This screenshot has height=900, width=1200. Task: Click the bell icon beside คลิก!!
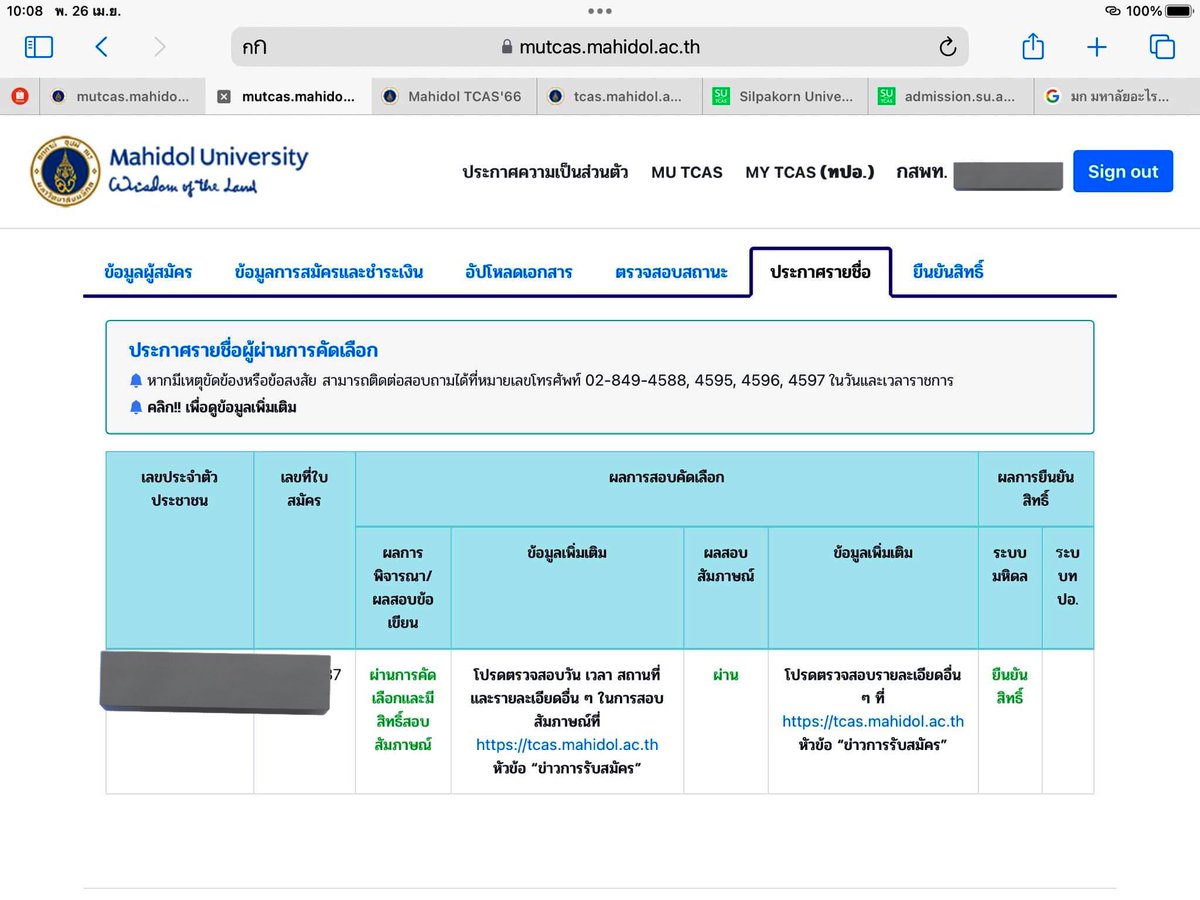click(136, 407)
